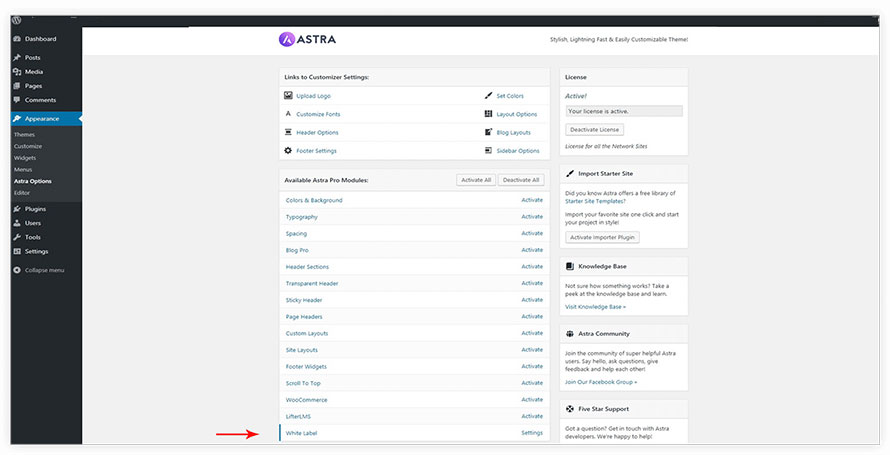This screenshot has height=455, width=890.
Task: Click the Dashboard gauge icon
Action: click(x=17, y=39)
